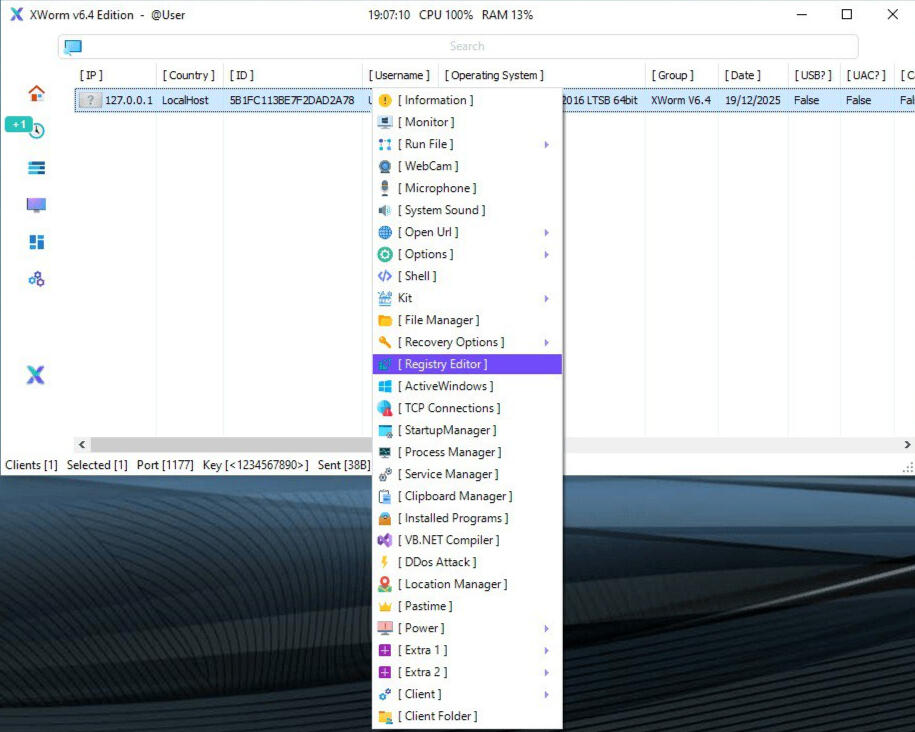Screen dimensions: 915x732
Task: Click the StartupManager icon
Action: coord(385,430)
